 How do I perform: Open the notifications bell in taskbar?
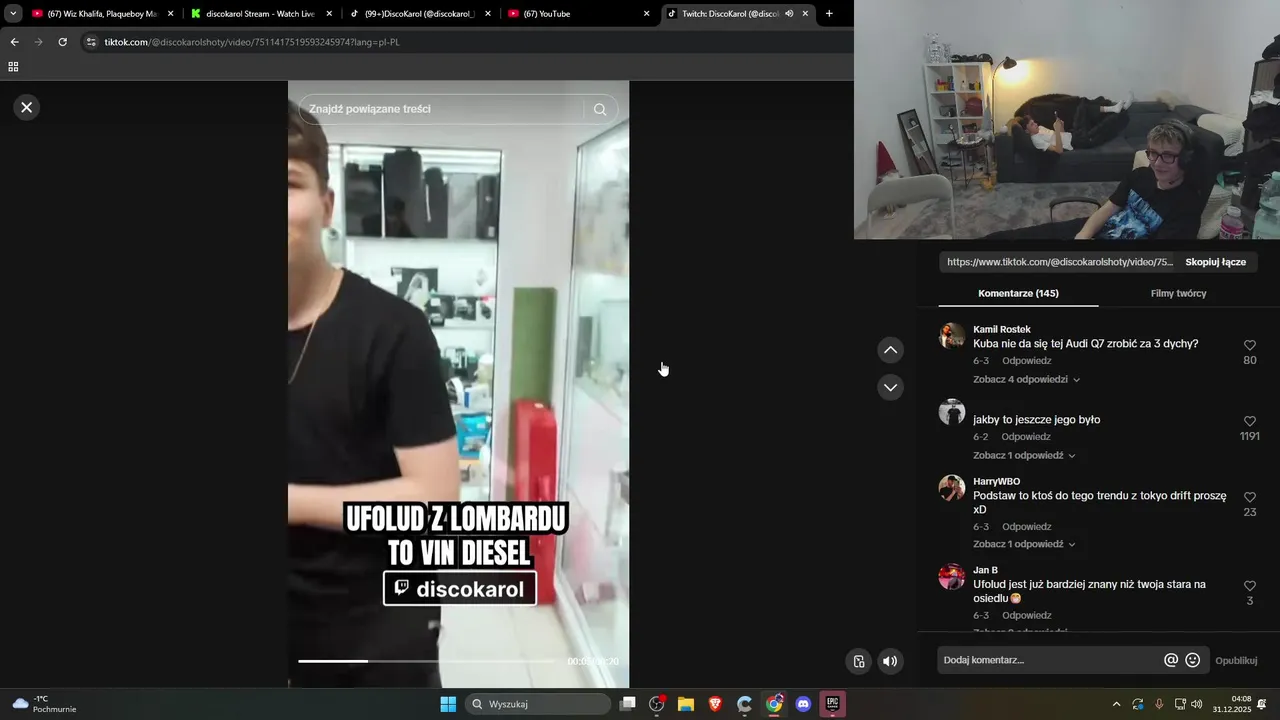click(x=1262, y=704)
